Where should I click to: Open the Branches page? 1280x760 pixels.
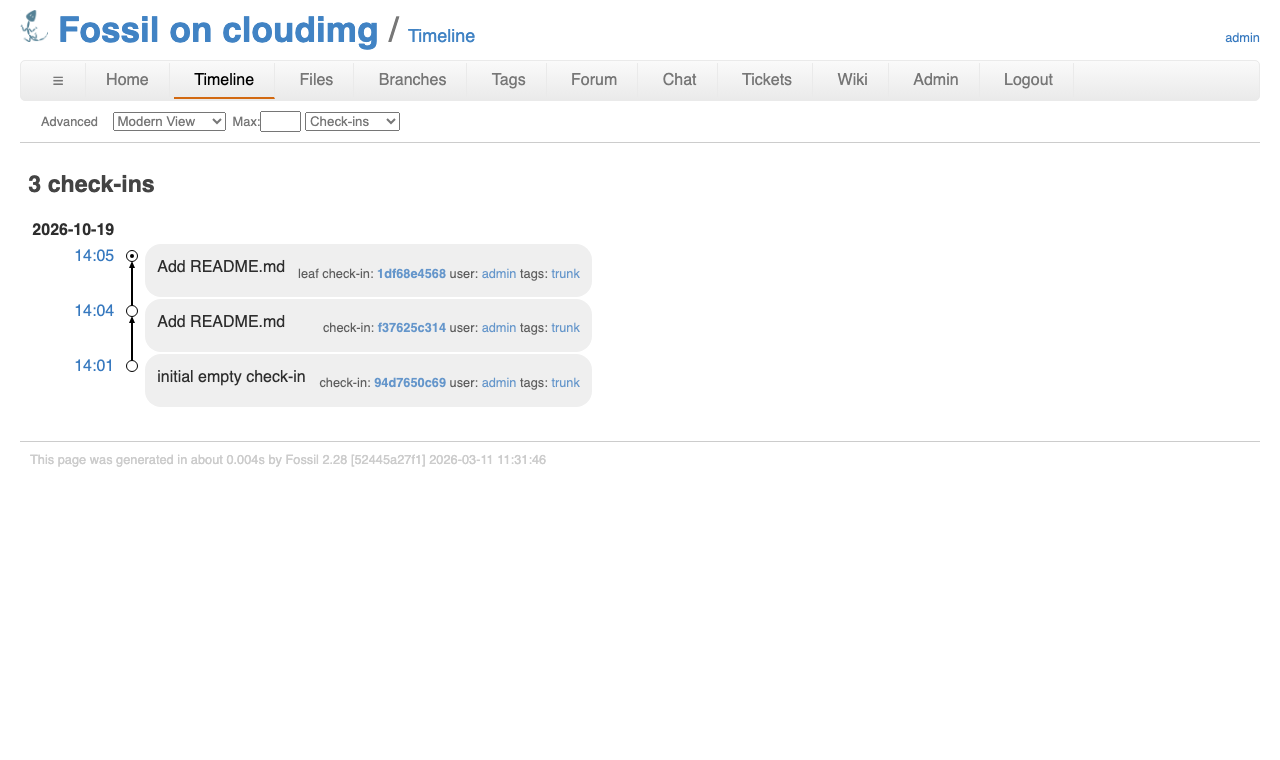pos(412,80)
